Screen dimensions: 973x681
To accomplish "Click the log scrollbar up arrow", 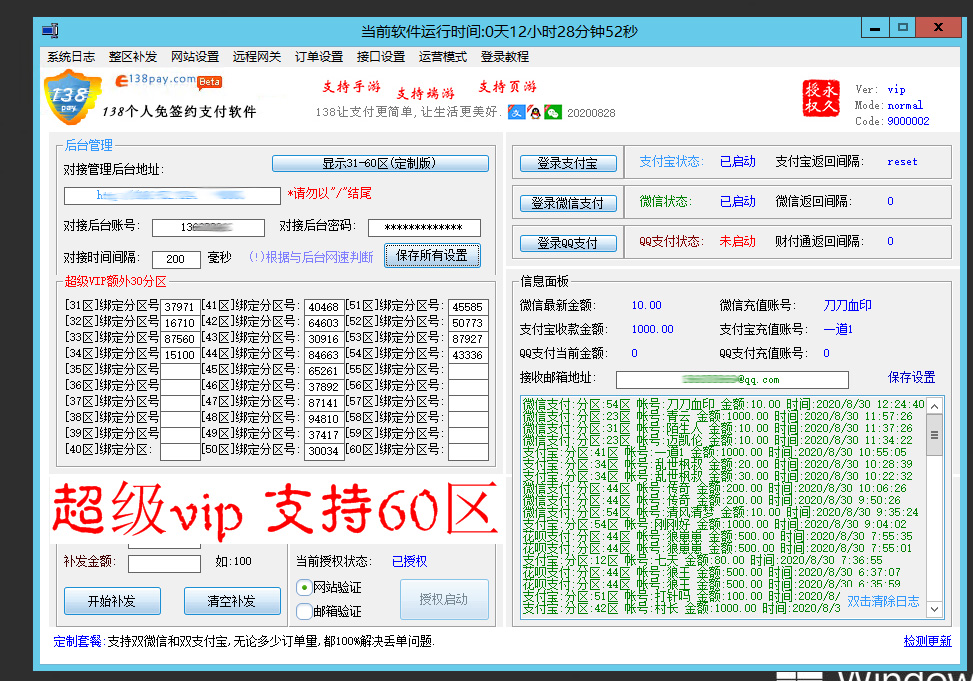I will click(x=934, y=407).
